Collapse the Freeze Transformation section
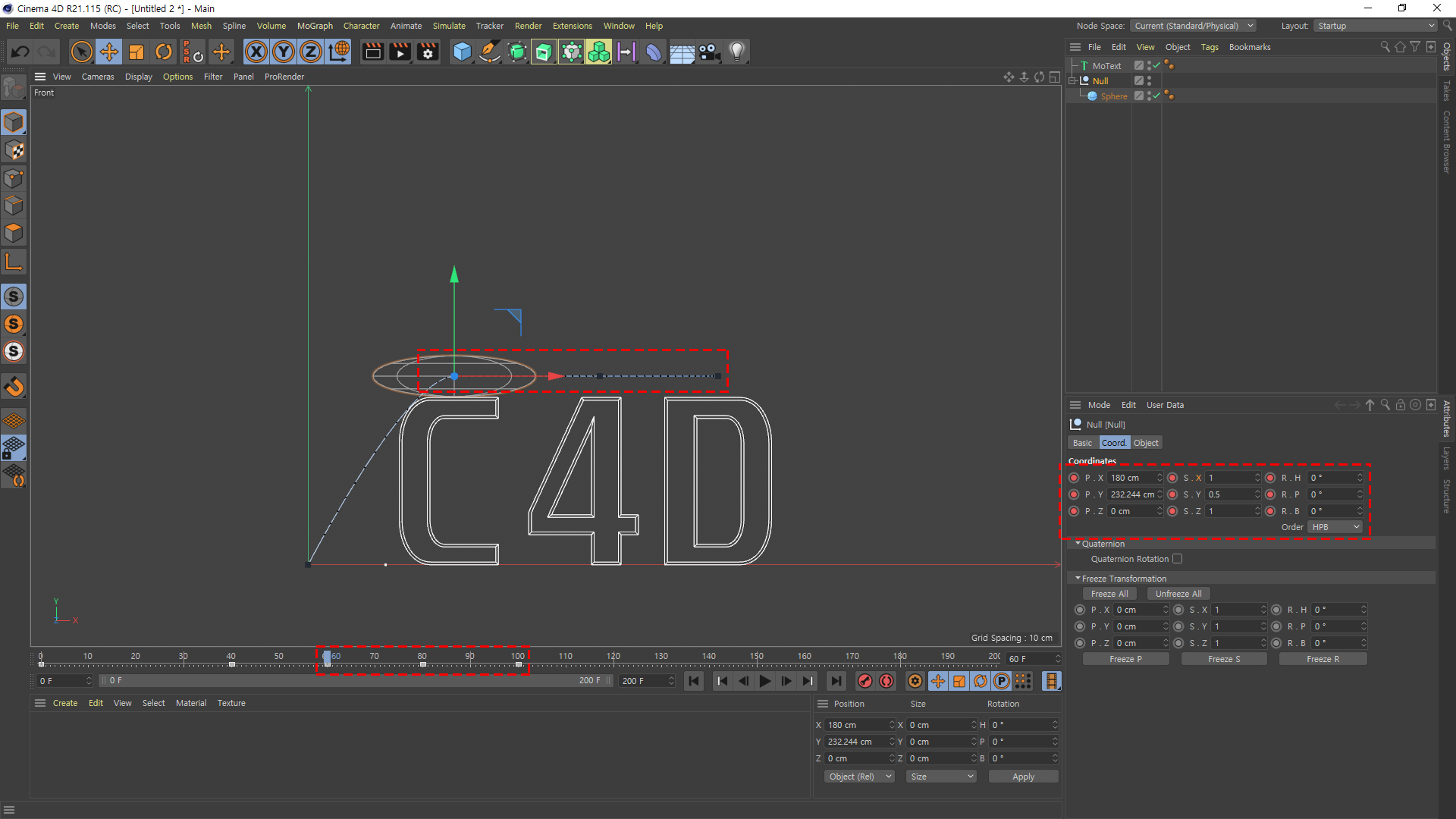The image size is (1456, 819). [1078, 579]
